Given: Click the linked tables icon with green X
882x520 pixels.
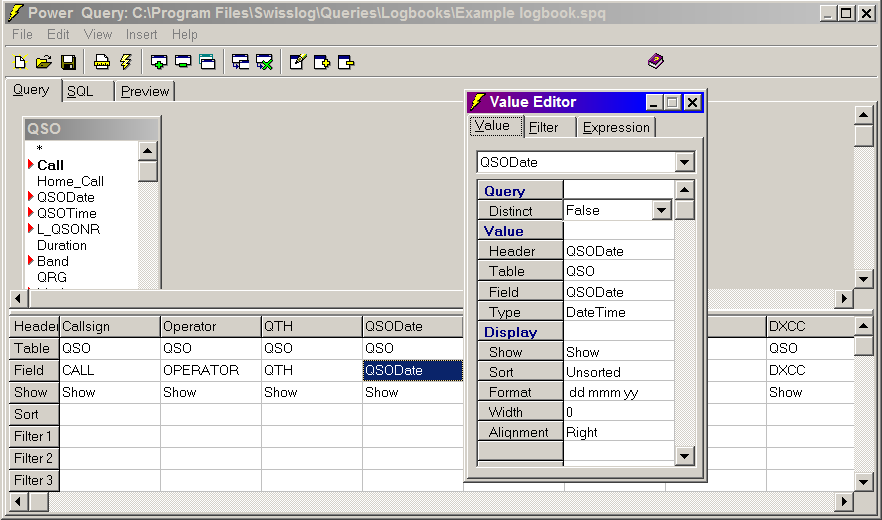Looking at the screenshot, I should tap(264, 62).
